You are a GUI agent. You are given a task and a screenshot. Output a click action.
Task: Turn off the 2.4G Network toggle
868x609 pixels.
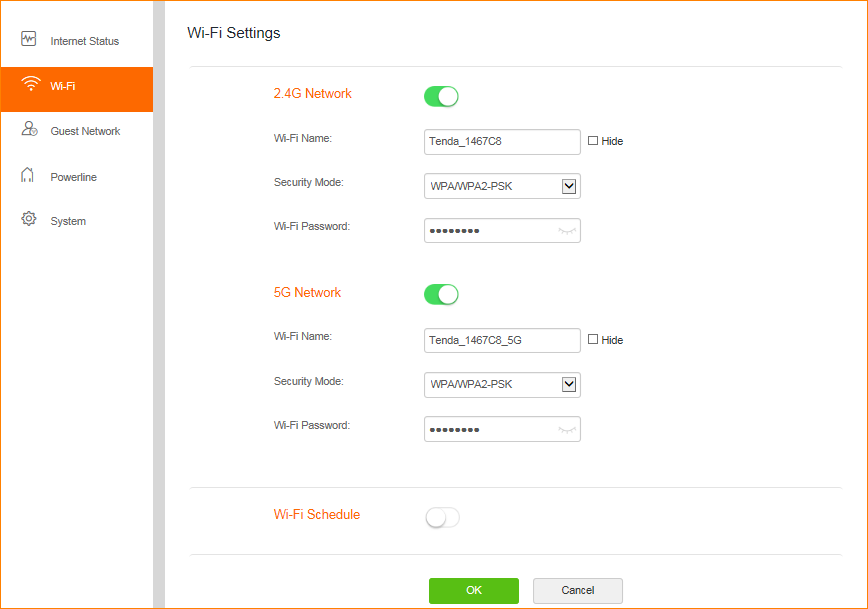click(x=441, y=96)
